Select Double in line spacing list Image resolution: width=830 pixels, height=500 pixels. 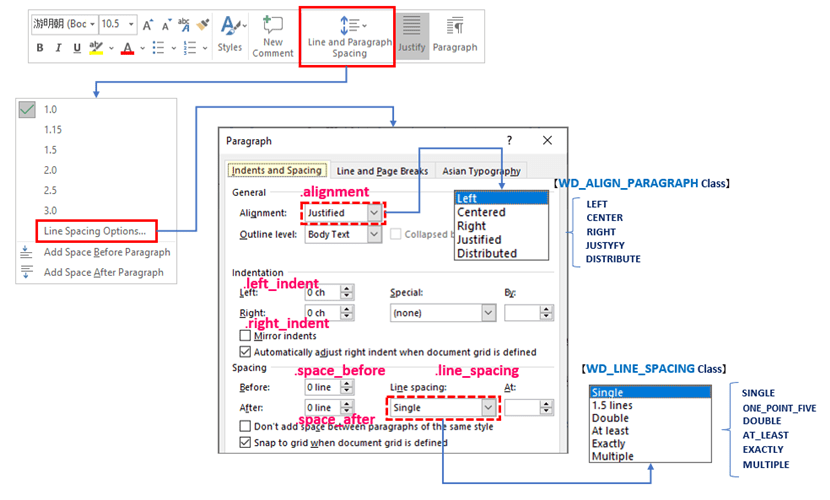click(650, 417)
